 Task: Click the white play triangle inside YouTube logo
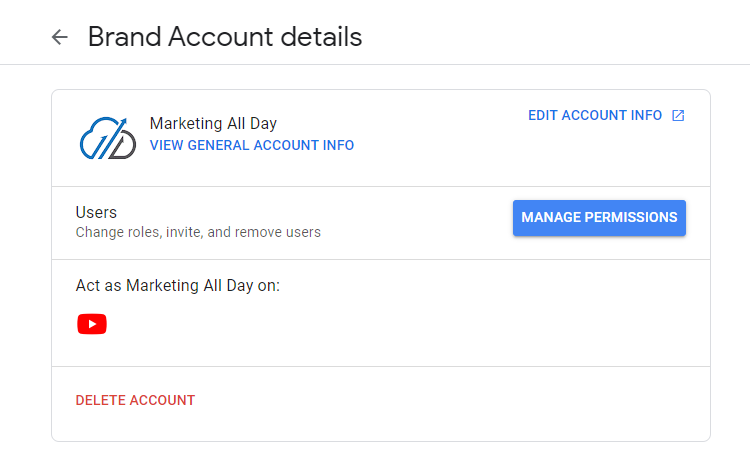pos(92,324)
